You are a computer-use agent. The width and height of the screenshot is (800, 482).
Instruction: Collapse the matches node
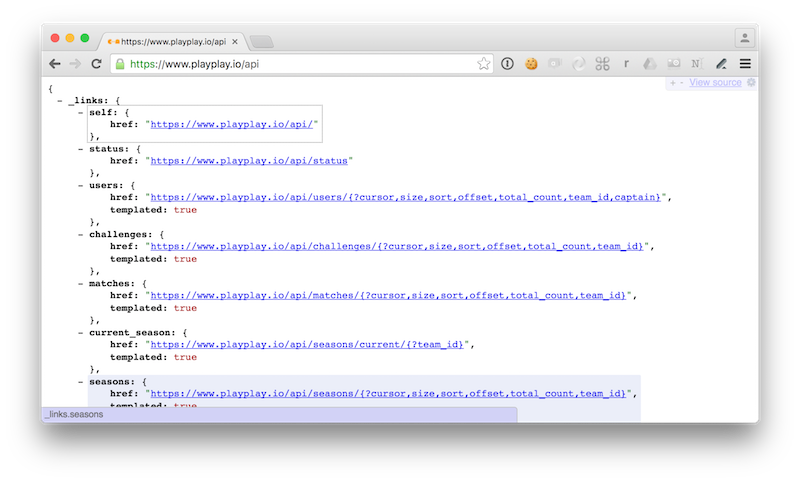point(81,284)
